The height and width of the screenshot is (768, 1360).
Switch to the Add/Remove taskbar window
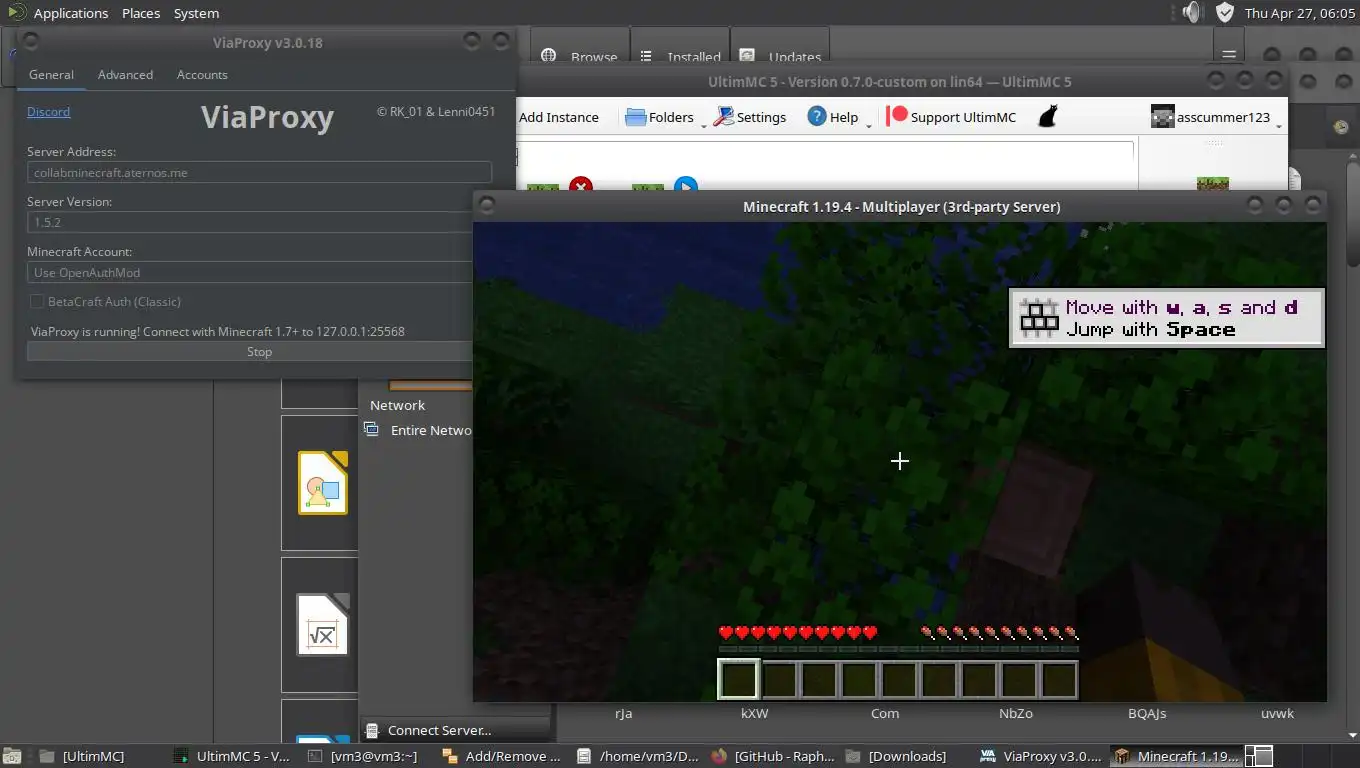click(x=503, y=756)
